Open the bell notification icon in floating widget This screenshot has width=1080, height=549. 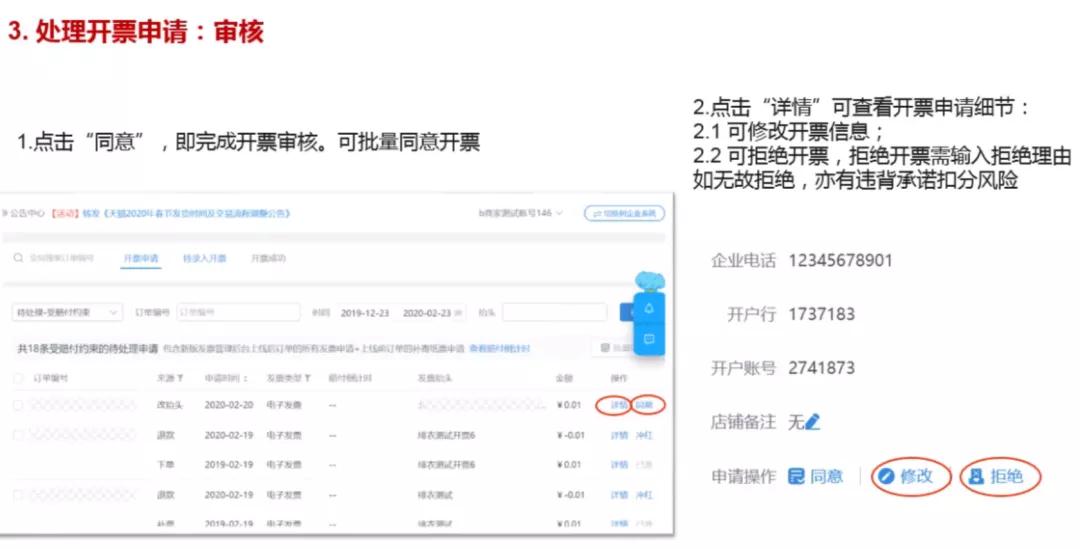click(649, 308)
